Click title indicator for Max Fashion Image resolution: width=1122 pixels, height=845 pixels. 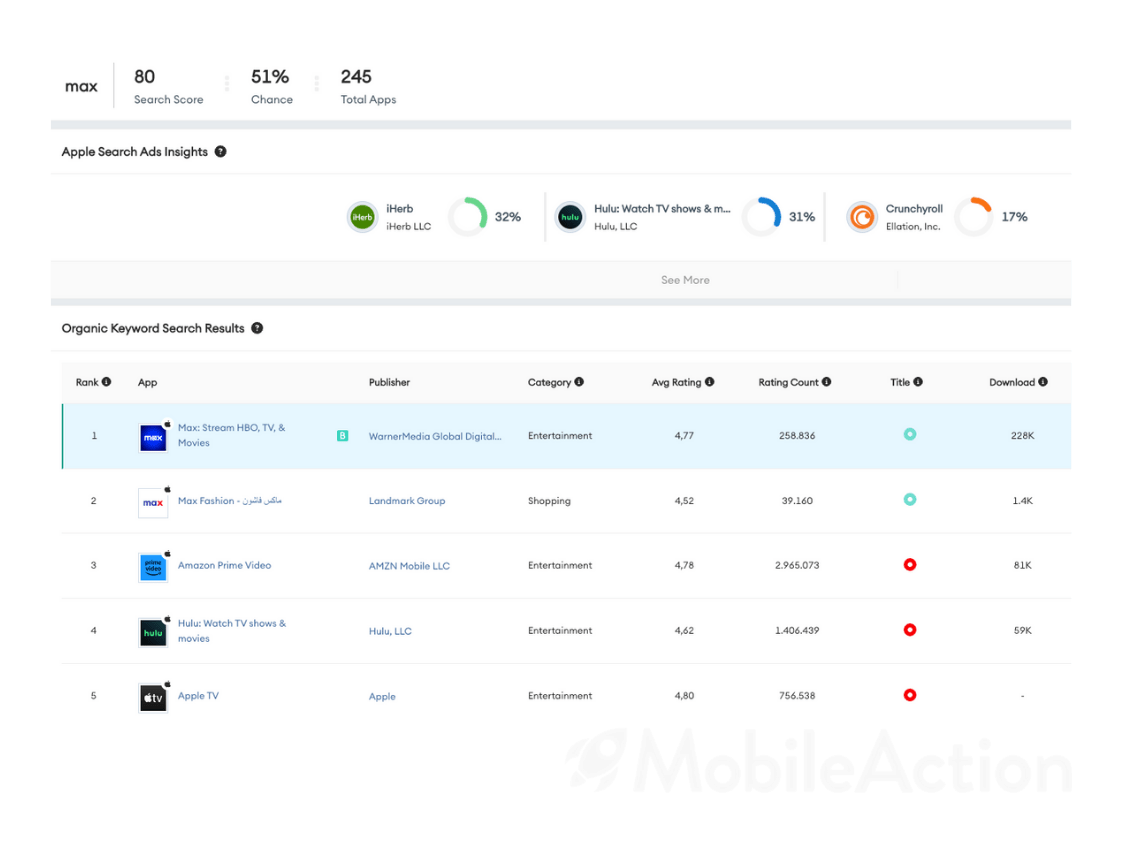point(909,499)
